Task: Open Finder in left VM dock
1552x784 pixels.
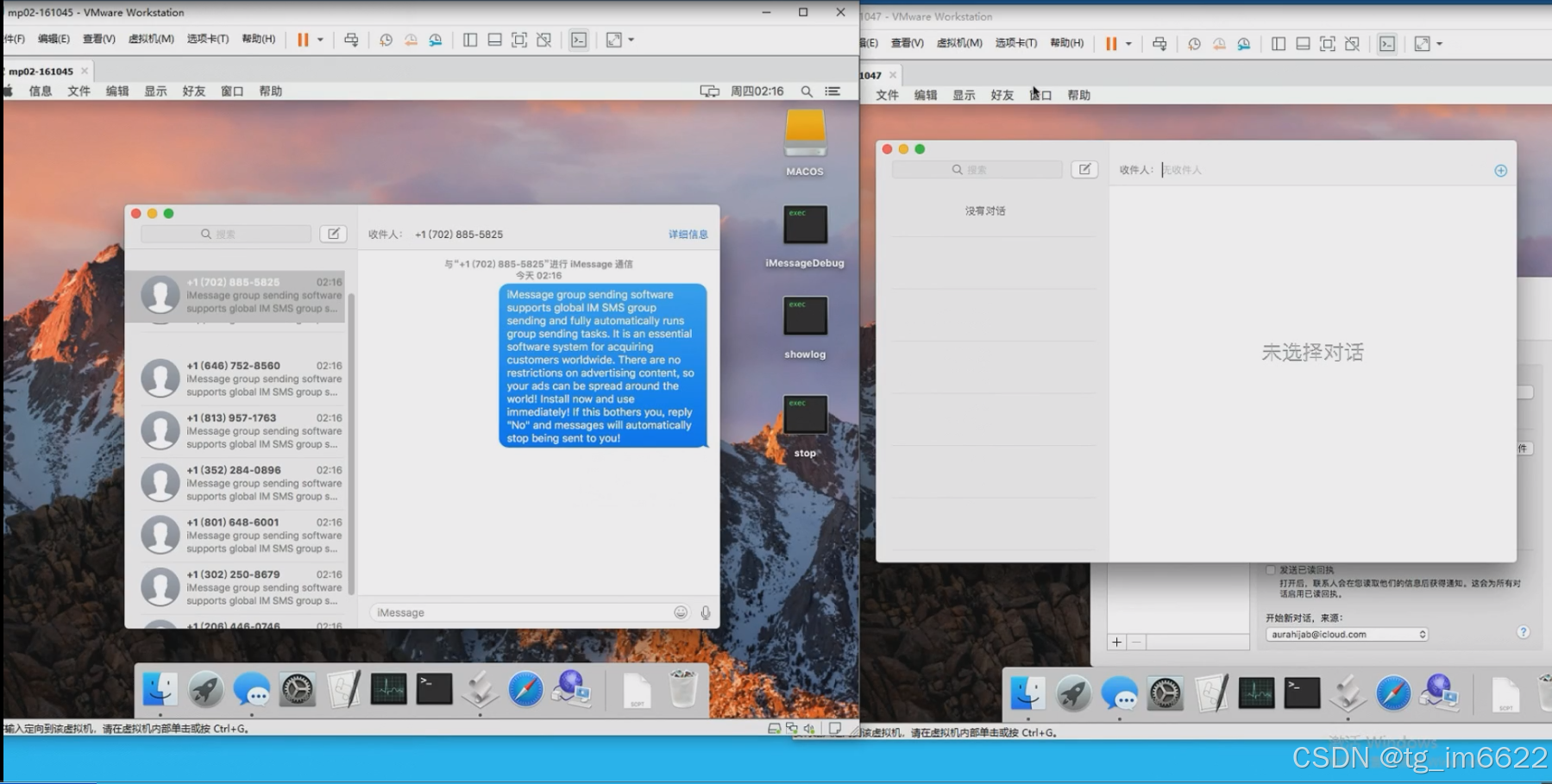Action: (x=160, y=690)
